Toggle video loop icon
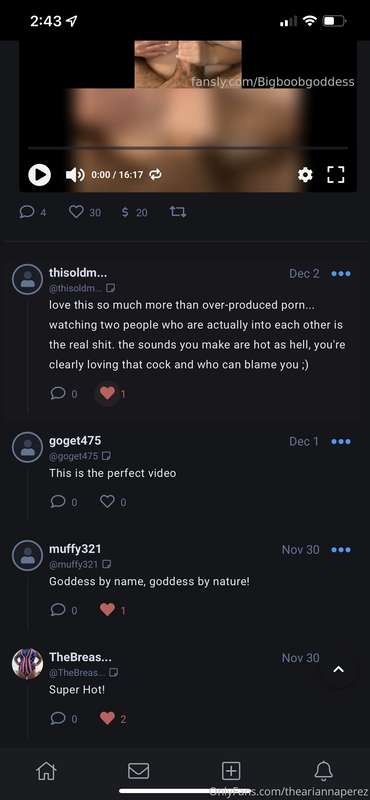 (x=155, y=175)
